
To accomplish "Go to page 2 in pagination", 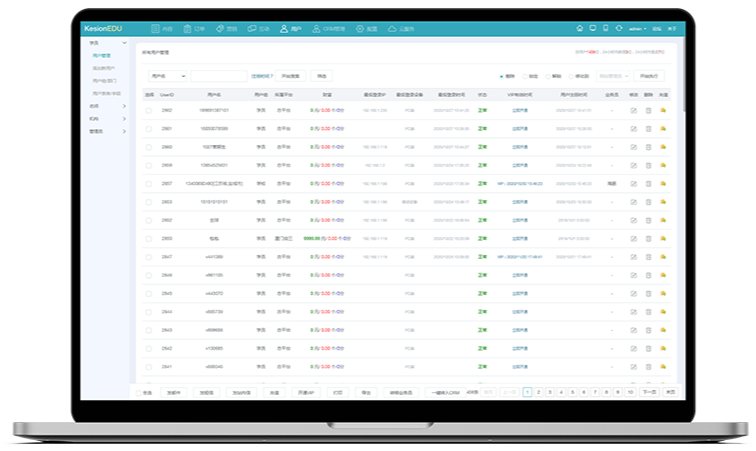I will click(538, 392).
